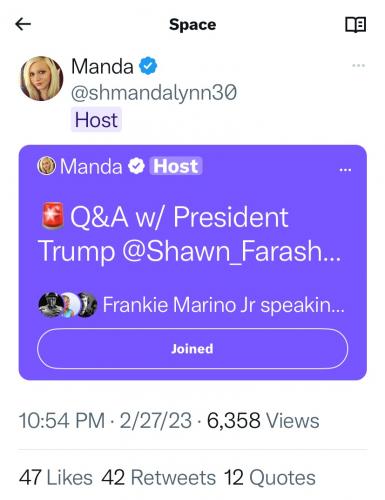385x500 pixels.
Task: Go back using the left arrow
Action: coord(23,24)
